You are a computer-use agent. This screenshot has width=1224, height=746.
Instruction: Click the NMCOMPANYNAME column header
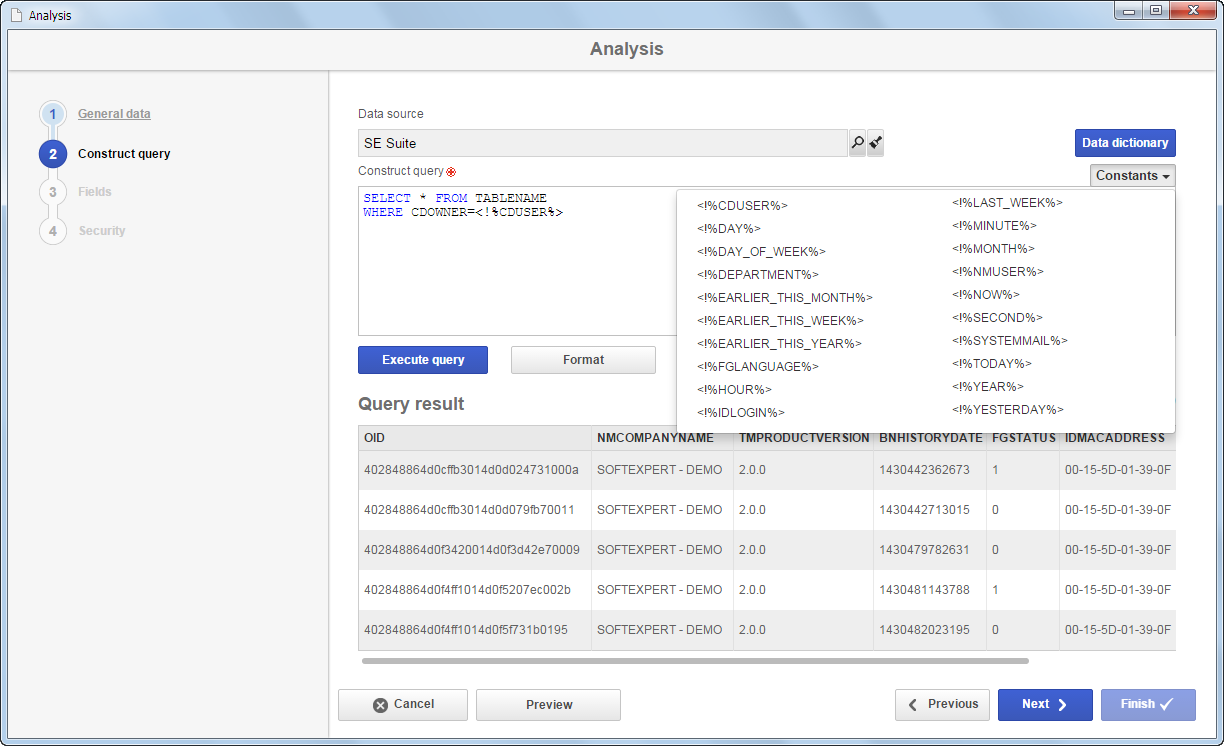point(662,438)
